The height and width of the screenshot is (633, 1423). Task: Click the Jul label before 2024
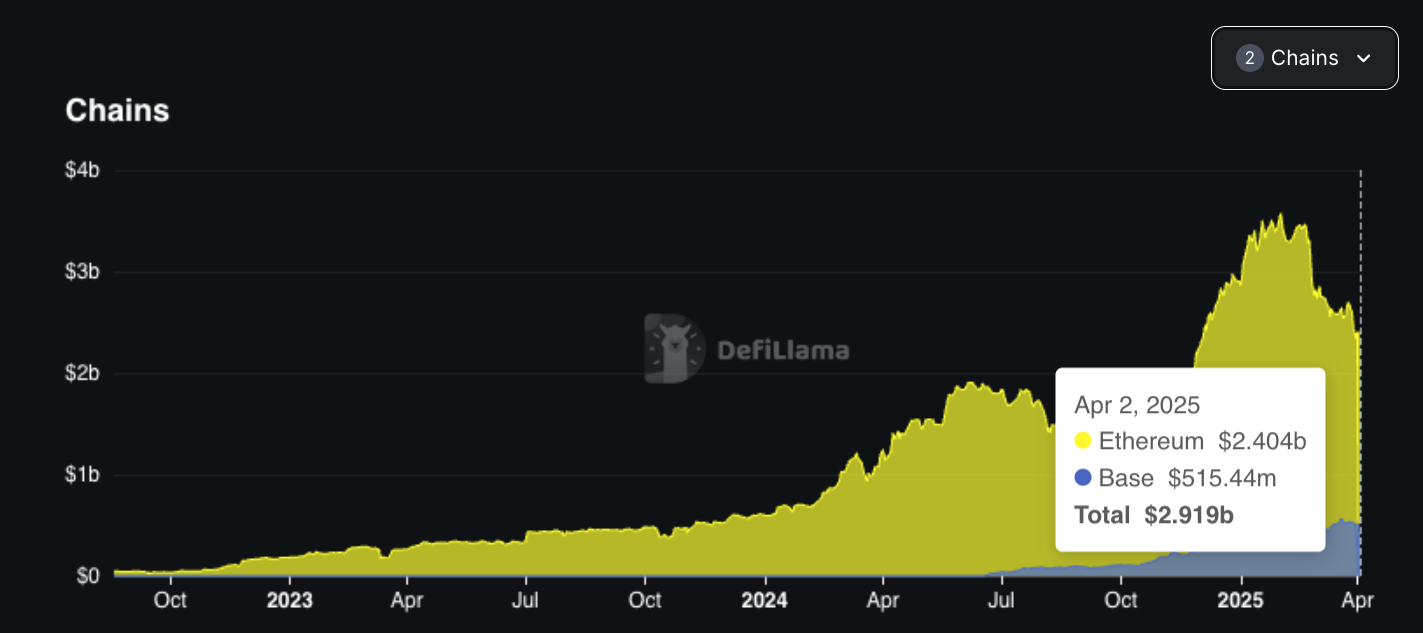coord(526,600)
